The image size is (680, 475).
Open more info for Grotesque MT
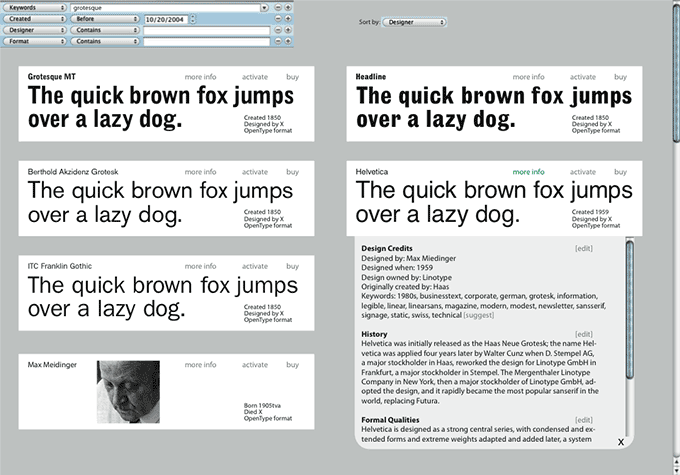point(200,77)
